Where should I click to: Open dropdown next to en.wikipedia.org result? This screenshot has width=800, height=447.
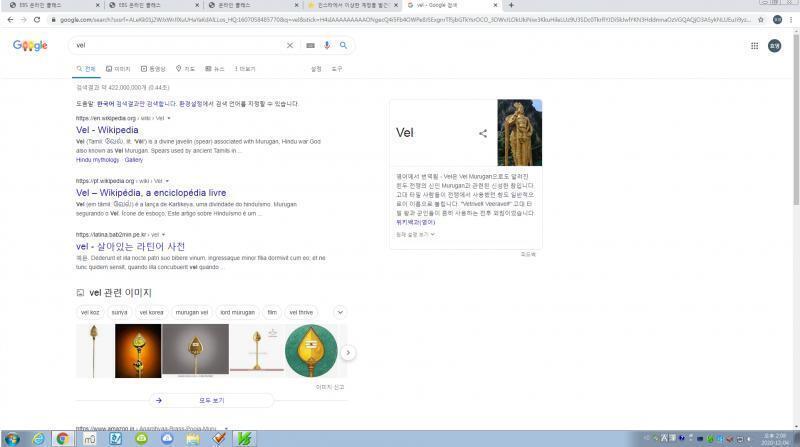[169, 118]
